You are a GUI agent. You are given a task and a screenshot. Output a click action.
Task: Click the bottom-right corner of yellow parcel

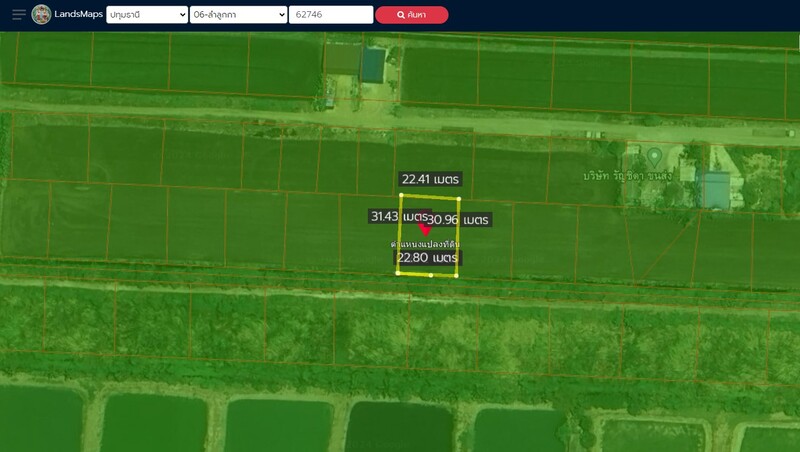click(456, 275)
